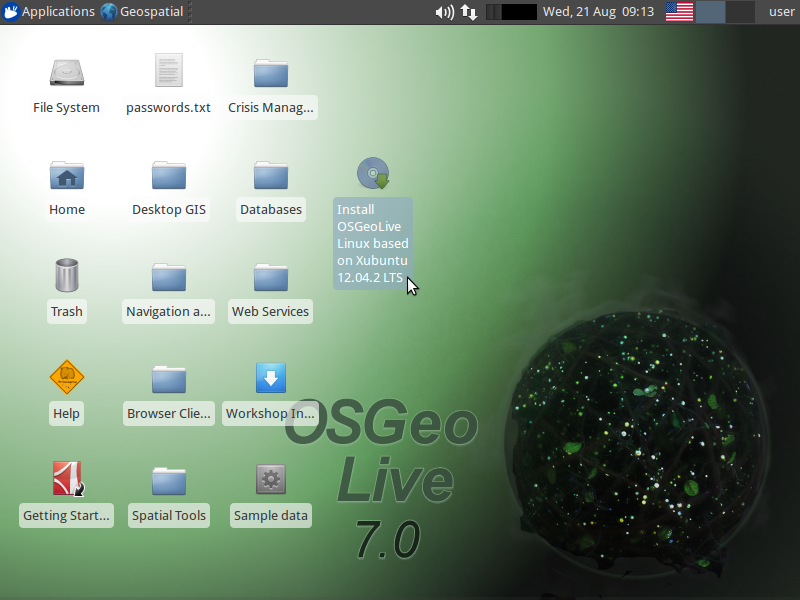The width and height of the screenshot is (800, 600).
Task: Click the clock showing Wed, 21 Aug 09:13
Action: coord(598,11)
